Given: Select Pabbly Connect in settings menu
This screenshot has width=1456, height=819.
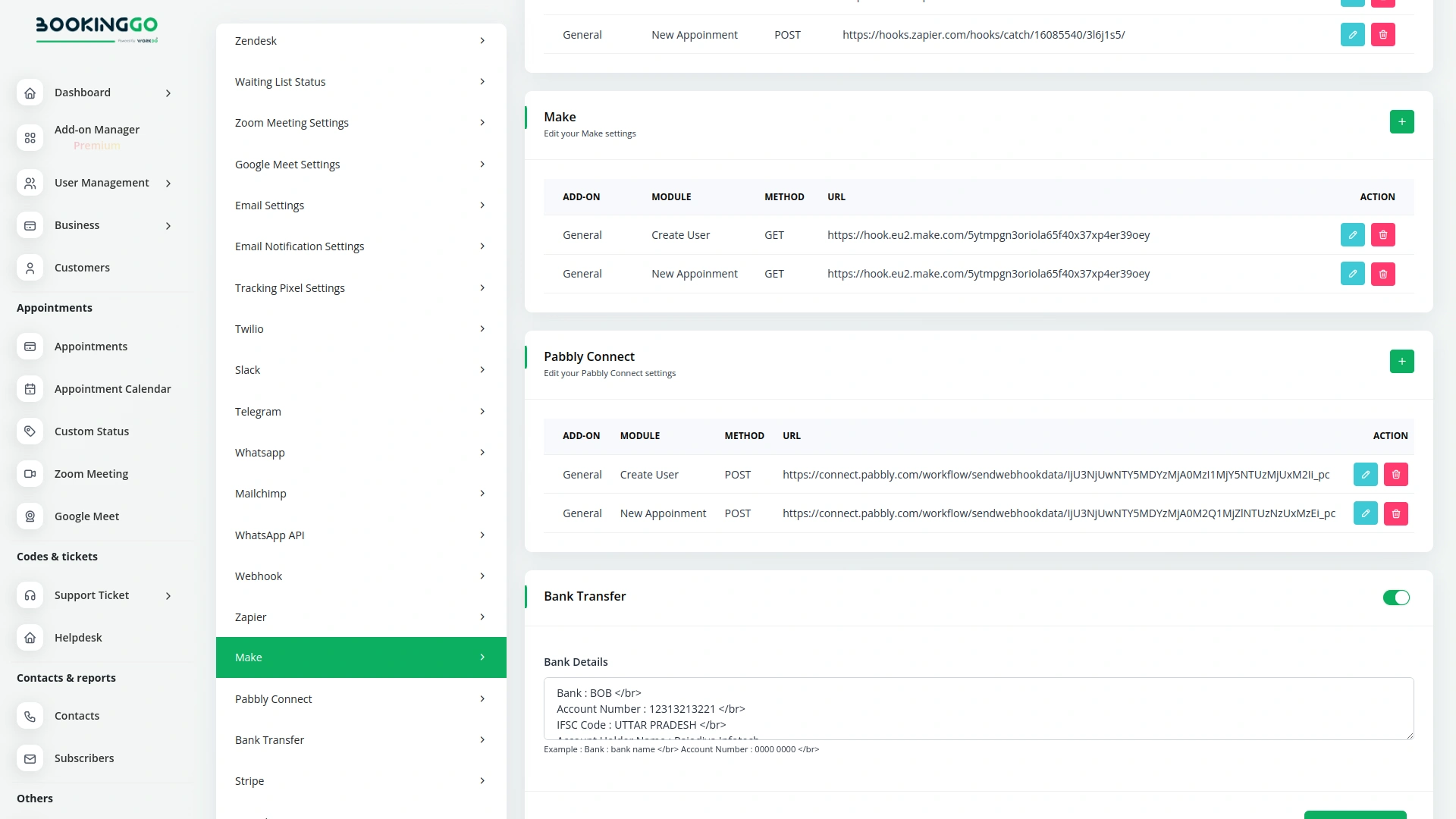Looking at the screenshot, I should pyautogui.click(x=361, y=698).
